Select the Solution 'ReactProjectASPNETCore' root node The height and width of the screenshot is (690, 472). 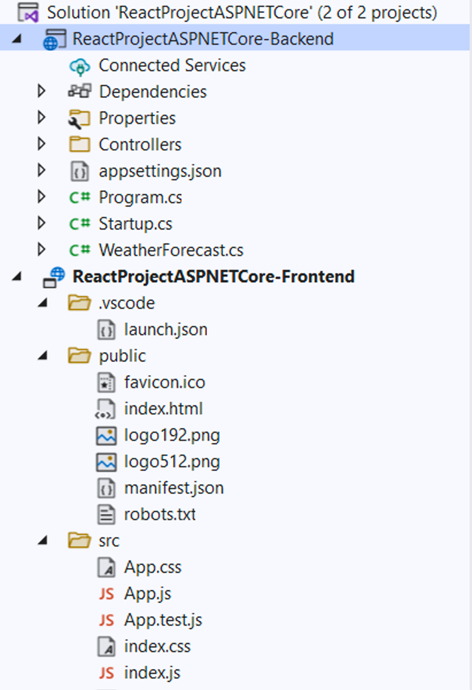[x=242, y=13]
